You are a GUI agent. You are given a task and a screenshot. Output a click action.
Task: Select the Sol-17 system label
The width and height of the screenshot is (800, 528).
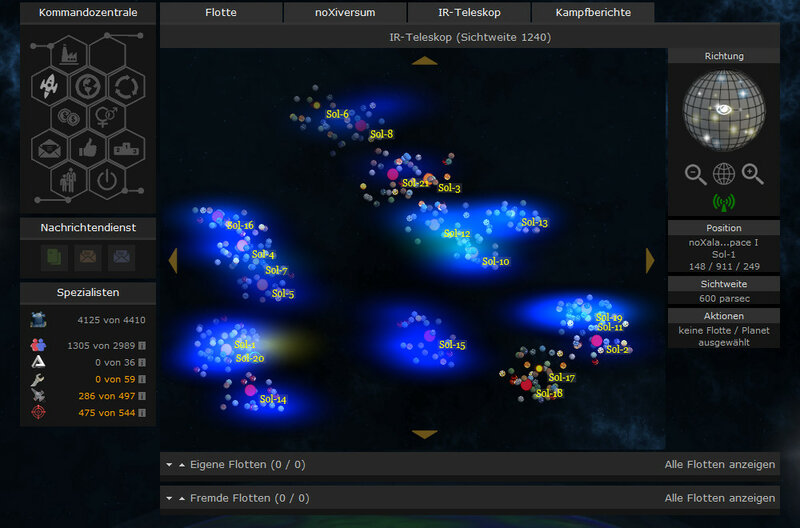tap(562, 378)
